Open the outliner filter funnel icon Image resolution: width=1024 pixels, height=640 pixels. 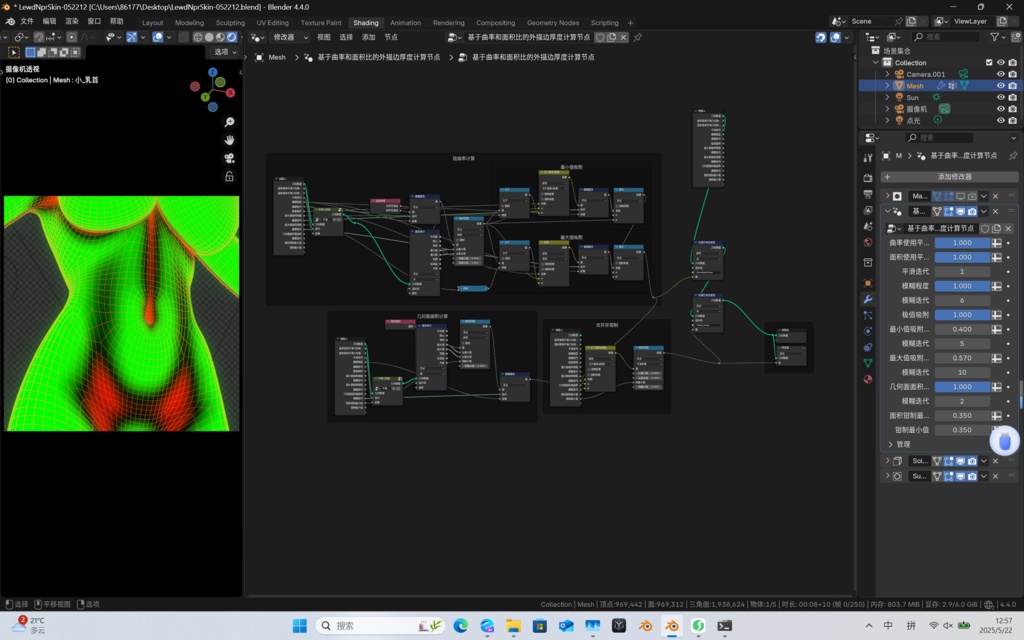(x=995, y=37)
